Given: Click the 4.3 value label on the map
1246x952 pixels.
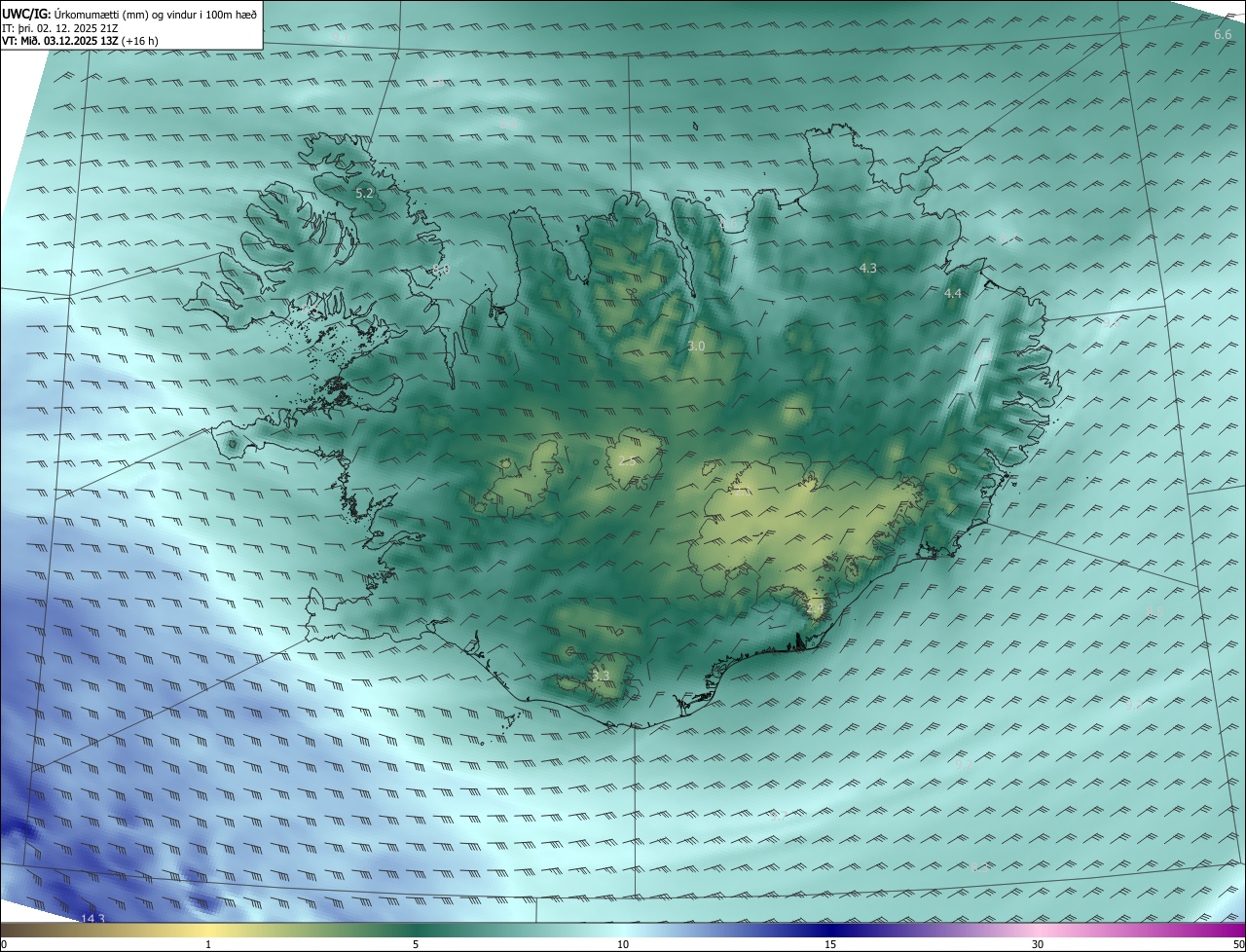Looking at the screenshot, I should [x=867, y=268].
